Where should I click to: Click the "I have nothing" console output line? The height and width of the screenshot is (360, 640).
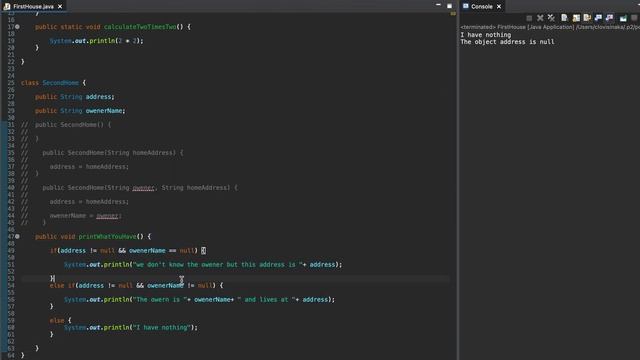click(x=486, y=35)
